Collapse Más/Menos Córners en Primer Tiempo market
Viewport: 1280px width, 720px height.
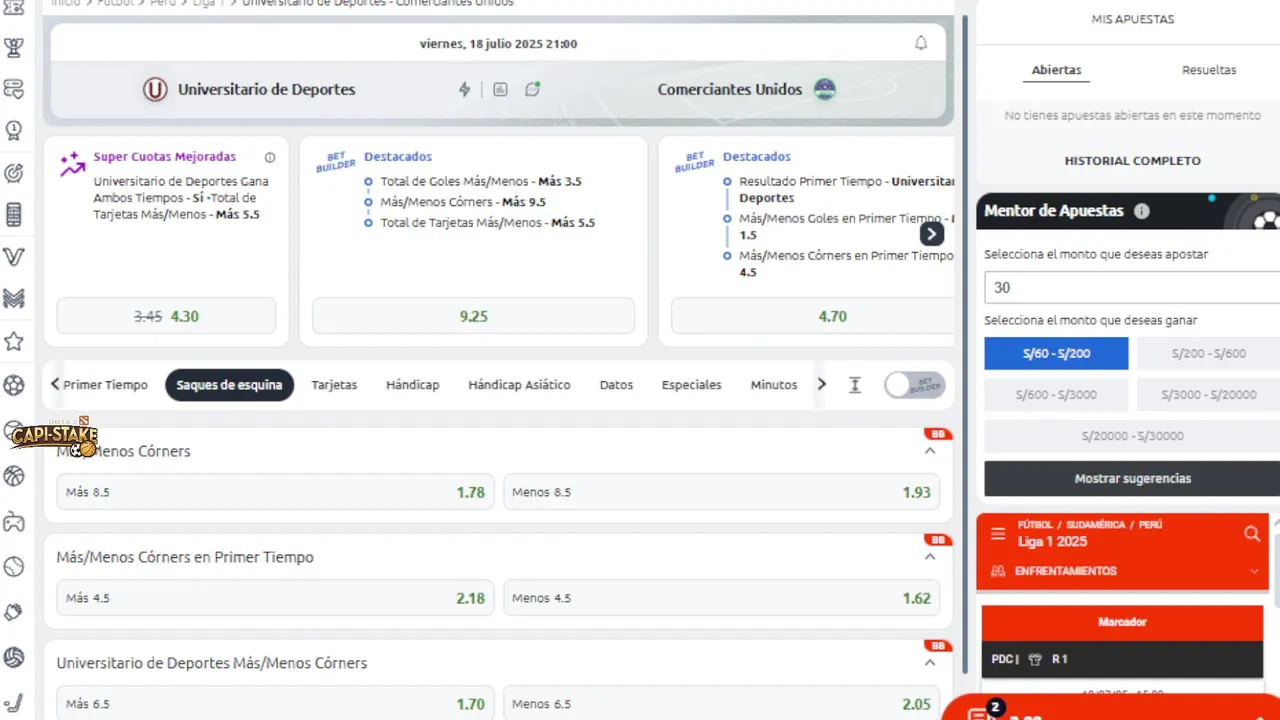[930, 557]
